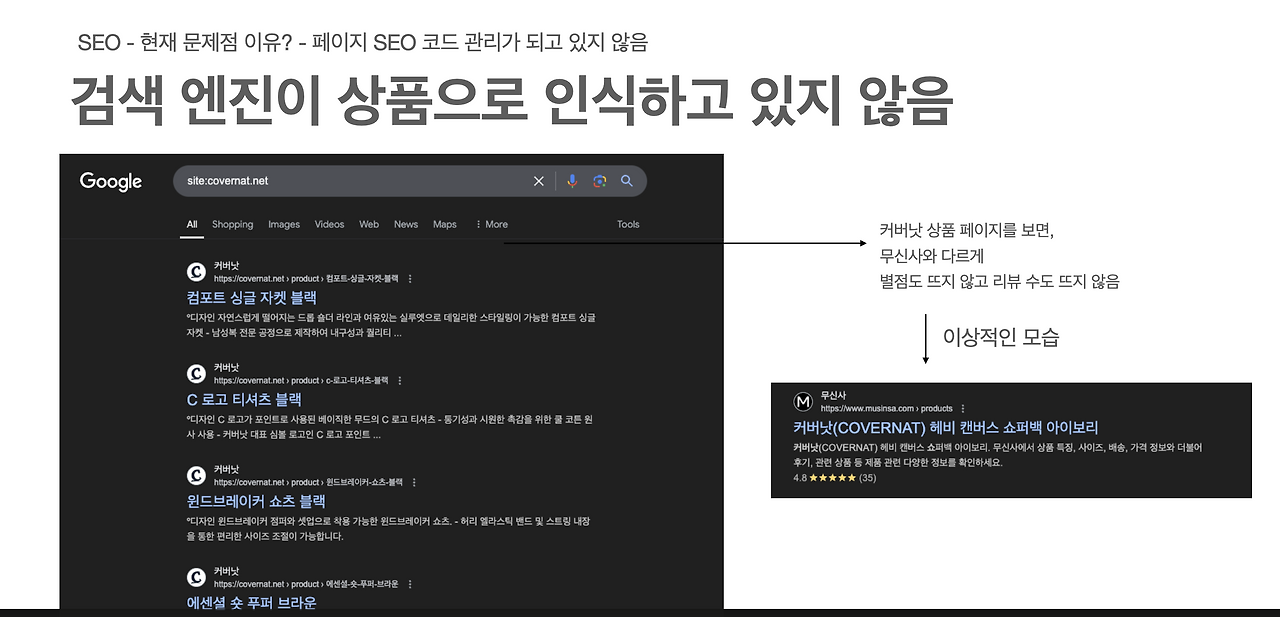Click the 커버낫 favicon of C 로고 티셔츠 result
Image resolution: width=1280 pixels, height=617 pixels.
(196, 373)
